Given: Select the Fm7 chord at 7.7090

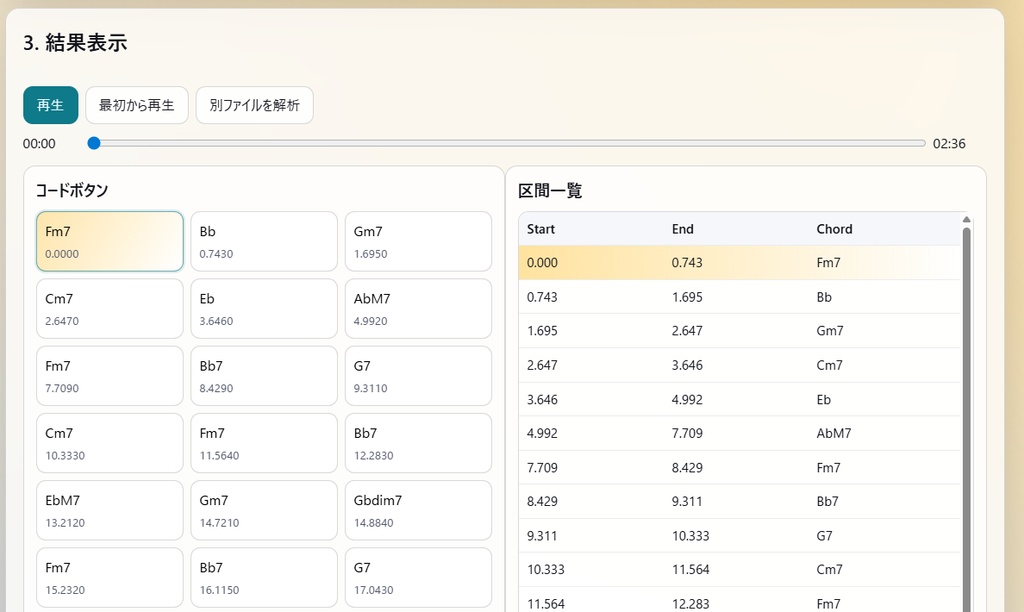Looking at the screenshot, I should [109, 375].
